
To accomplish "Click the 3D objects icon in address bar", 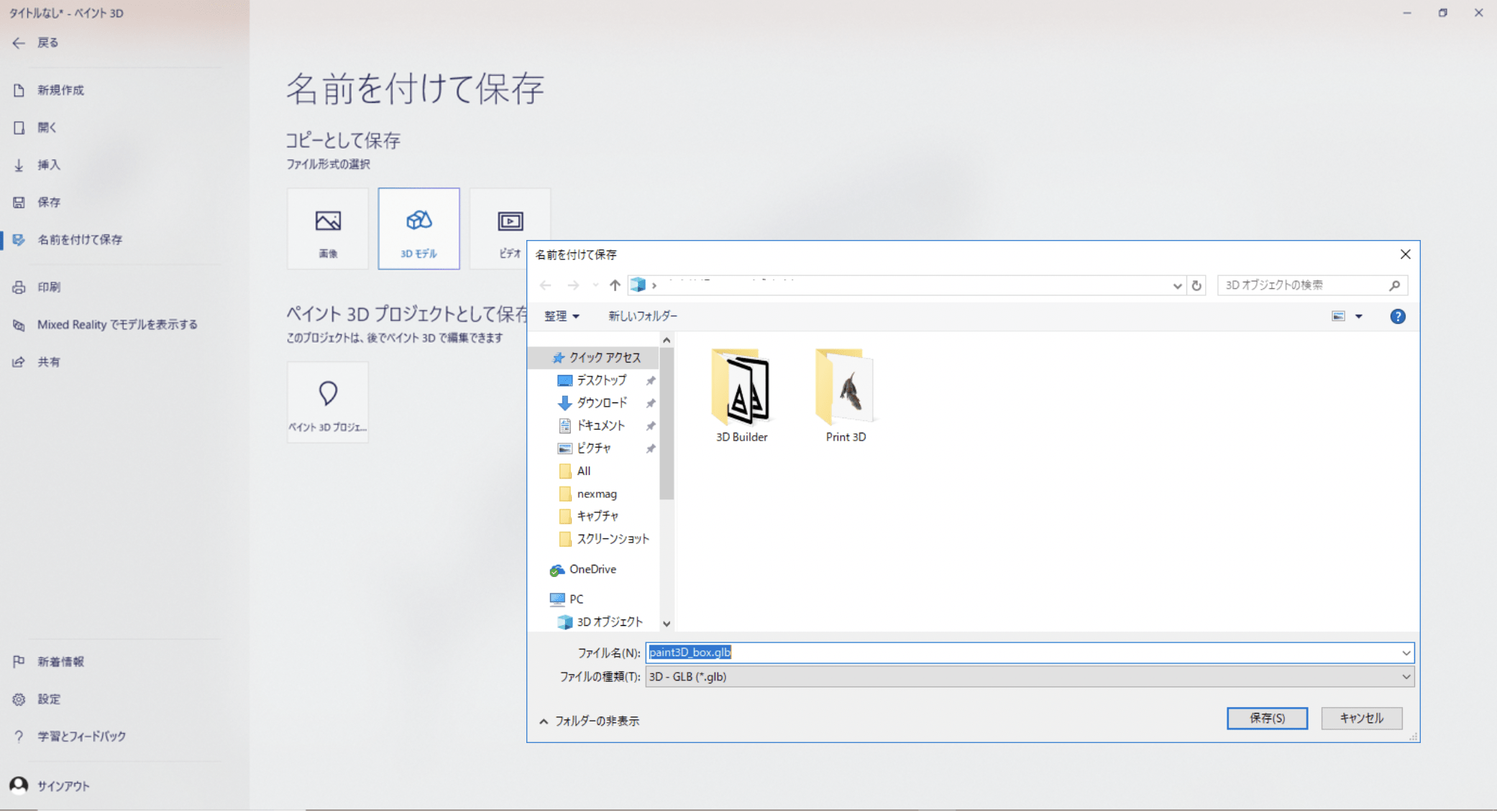I will pos(638,285).
